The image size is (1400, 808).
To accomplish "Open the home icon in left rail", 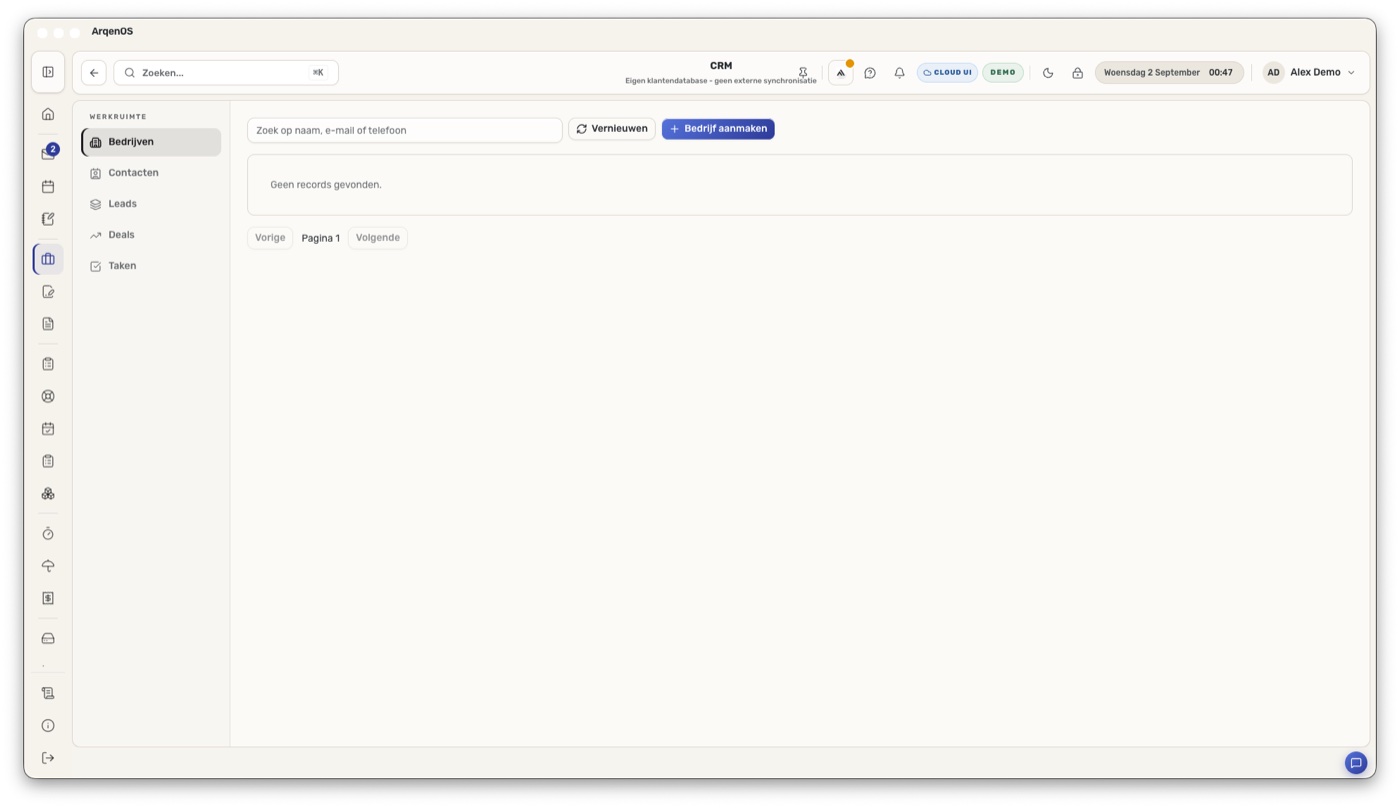I will point(48,114).
